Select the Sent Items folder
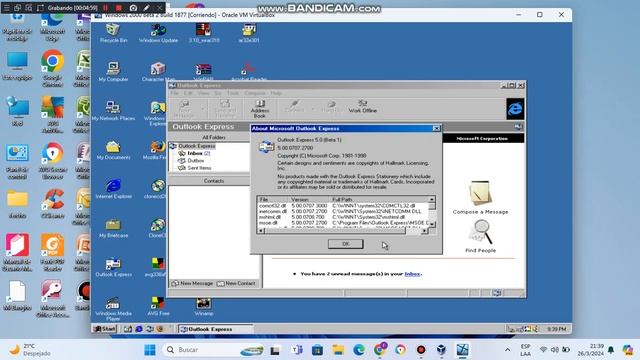 coord(199,168)
